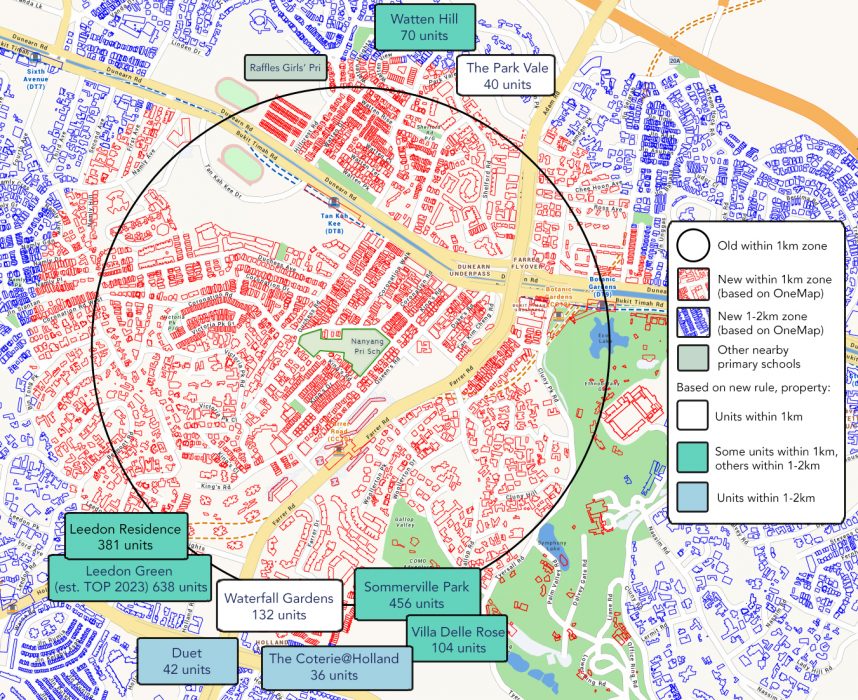The width and height of the screenshot is (858, 700).
Task: Click the red buildings legend swatch
Action: (693, 285)
